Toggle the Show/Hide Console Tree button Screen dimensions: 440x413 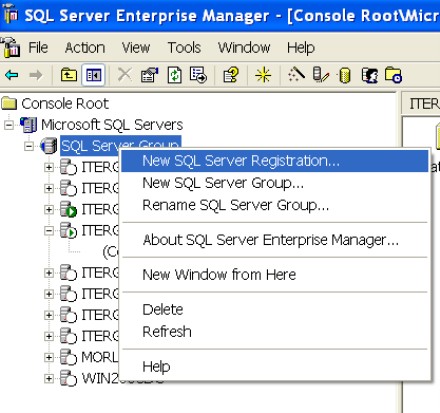click(94, 75)
